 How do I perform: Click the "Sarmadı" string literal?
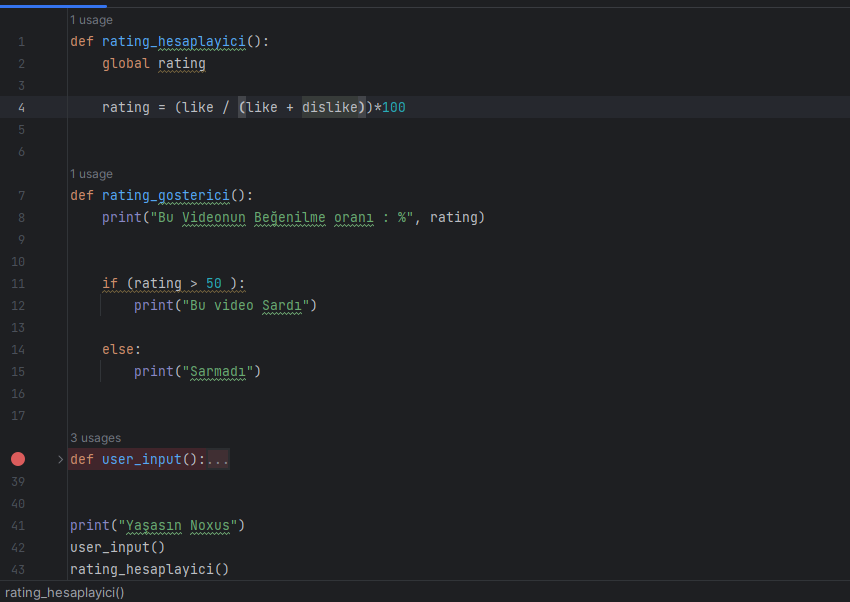[x=218, y=372]
